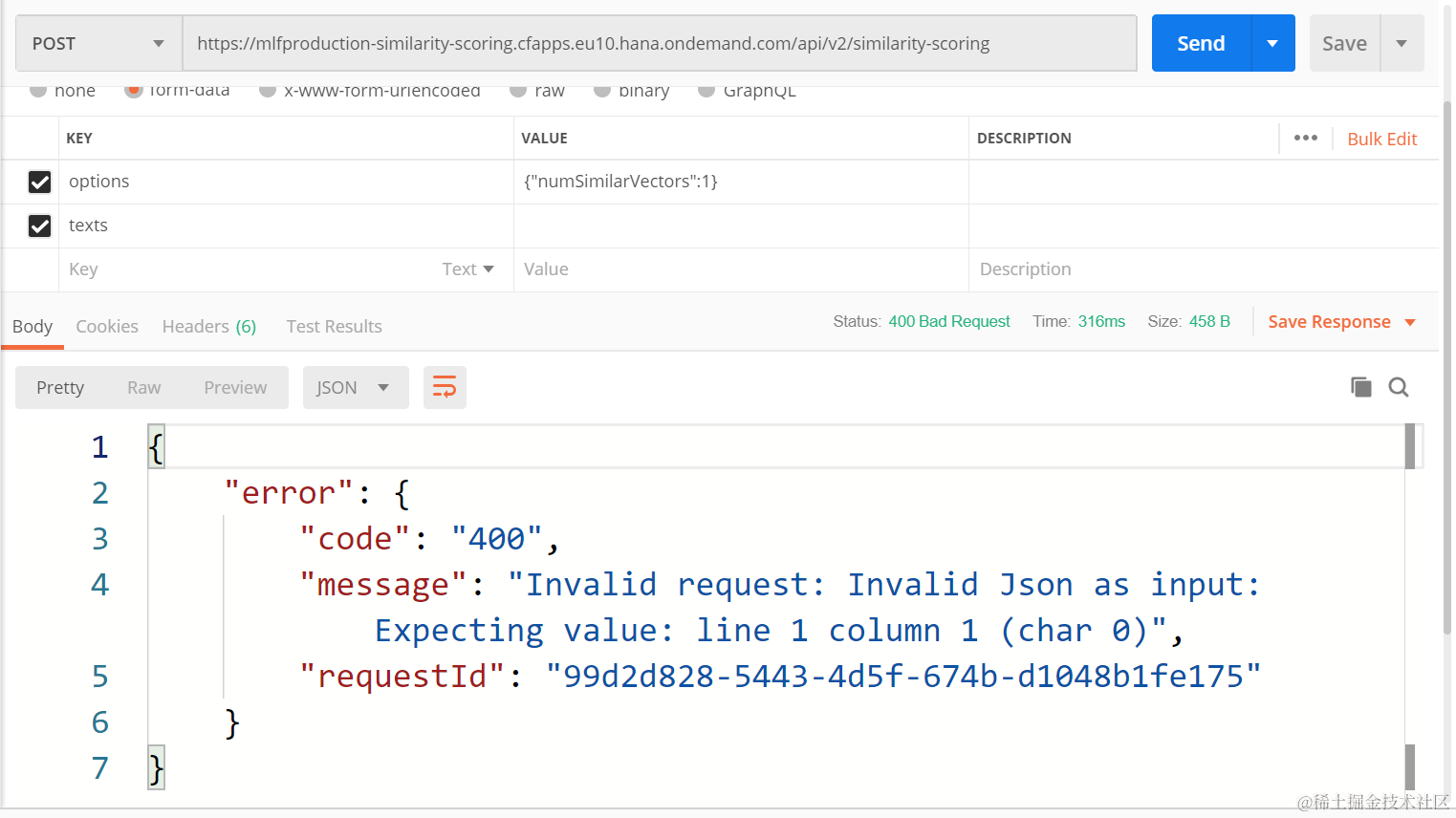The height and width of the screenshot is (818, 1456).
Task: Uncheck the options row checkbox
Action: pyautogui.click(x=39, y=182)
